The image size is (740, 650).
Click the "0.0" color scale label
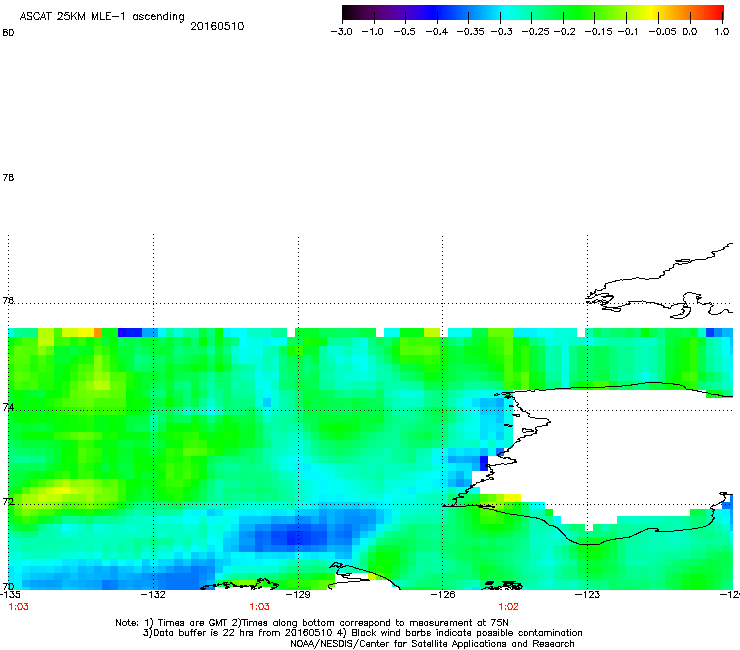coord(690,32)
